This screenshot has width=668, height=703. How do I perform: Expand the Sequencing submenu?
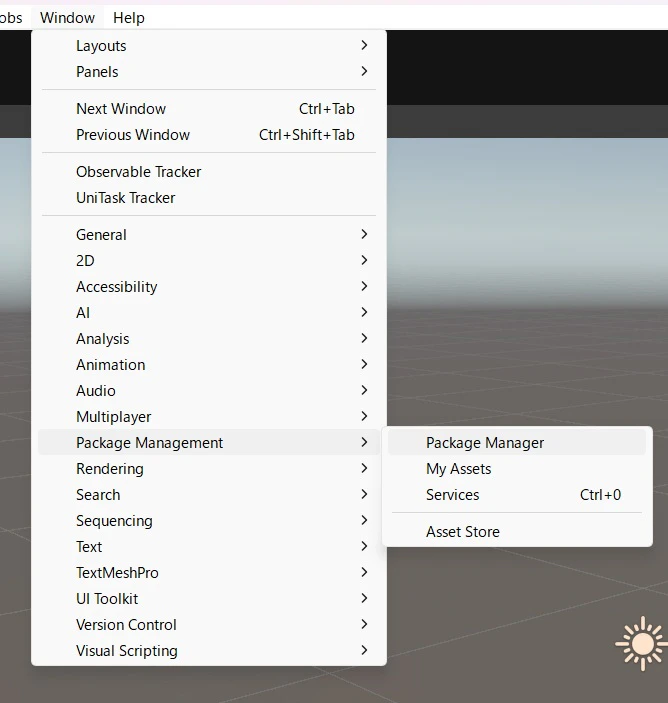click(x=209, y=521)
